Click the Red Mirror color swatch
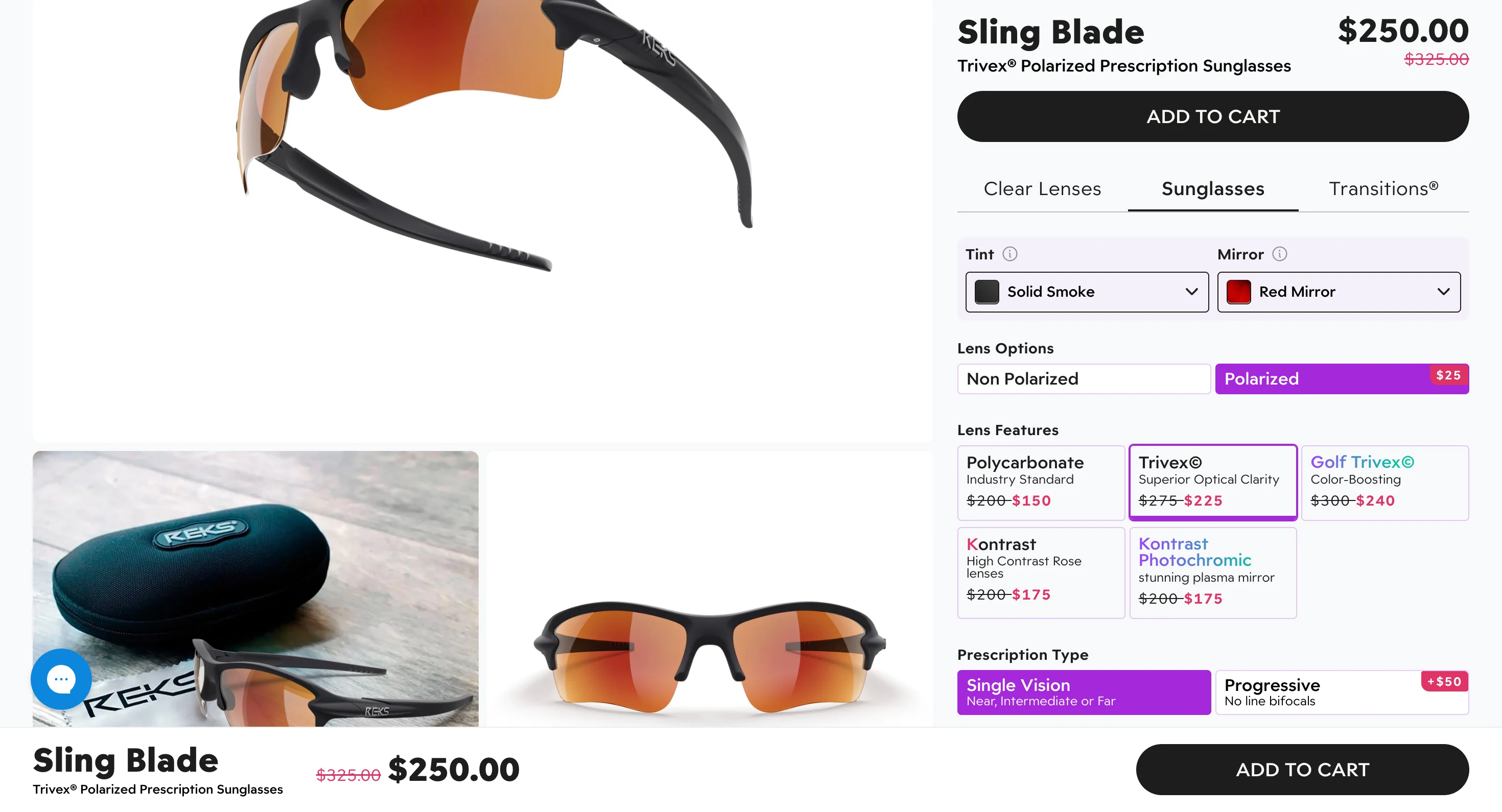Screen dimensions: 1502x812 click(1238, 292)
